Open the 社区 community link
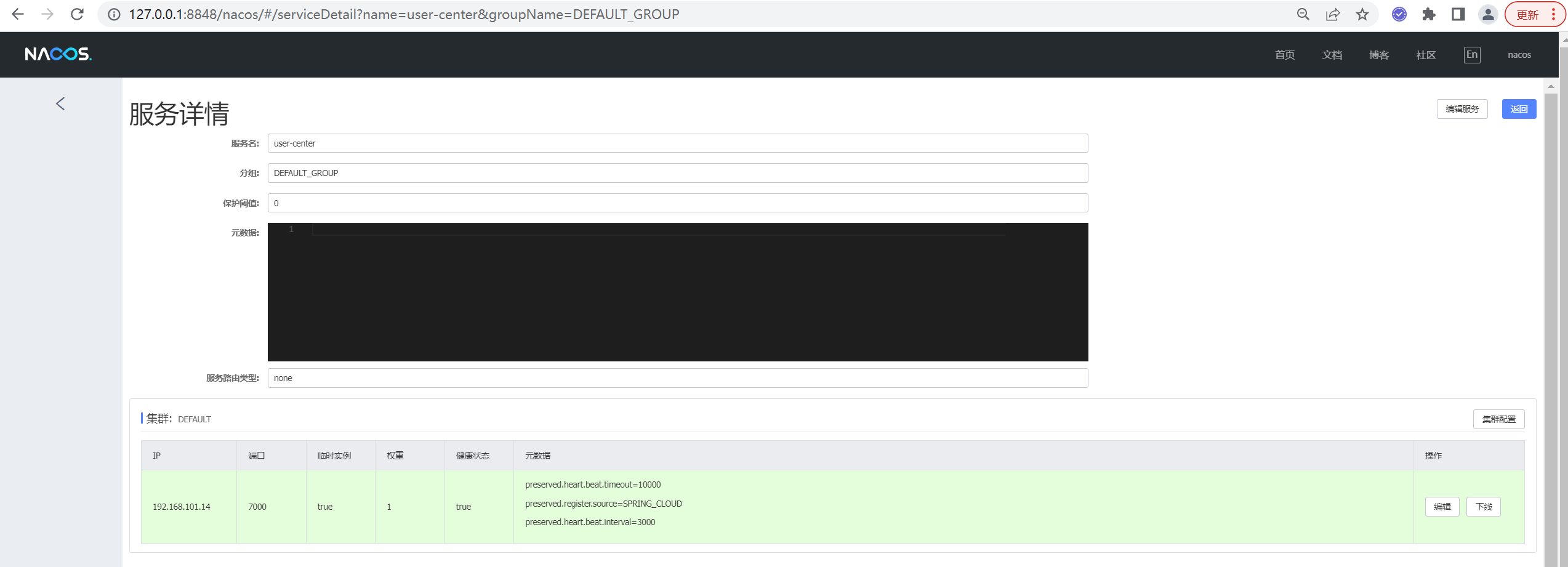The image size is (1568, 567). click(1426, 55)
